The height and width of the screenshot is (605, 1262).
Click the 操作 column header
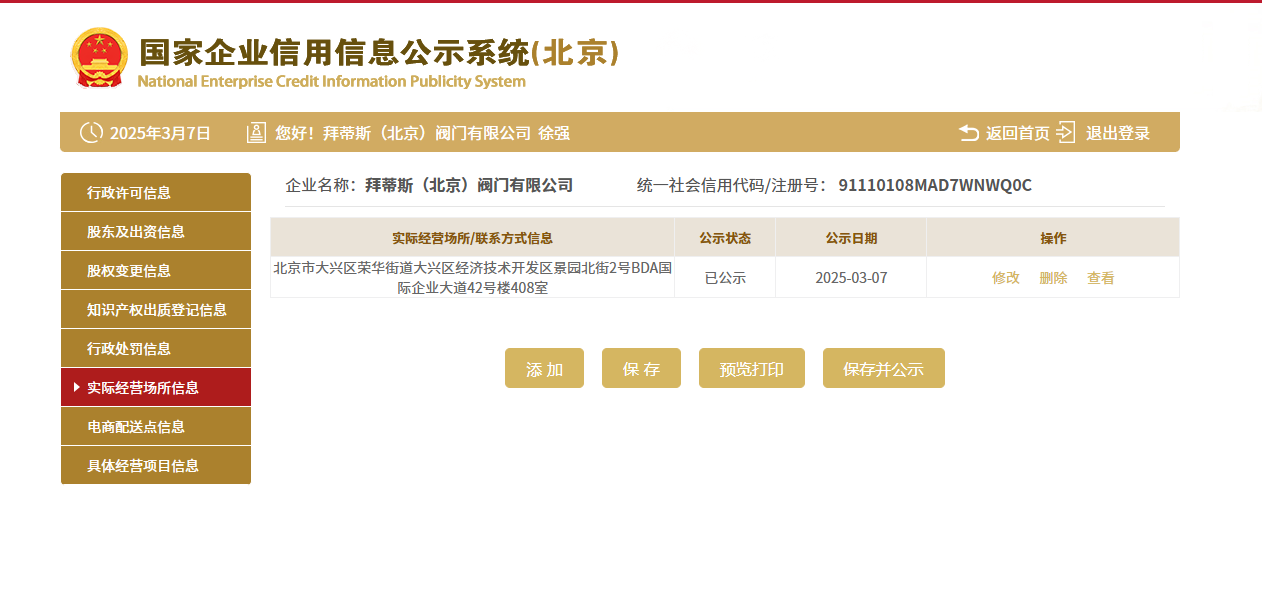pyautogui.click(x=1053, y=238)
